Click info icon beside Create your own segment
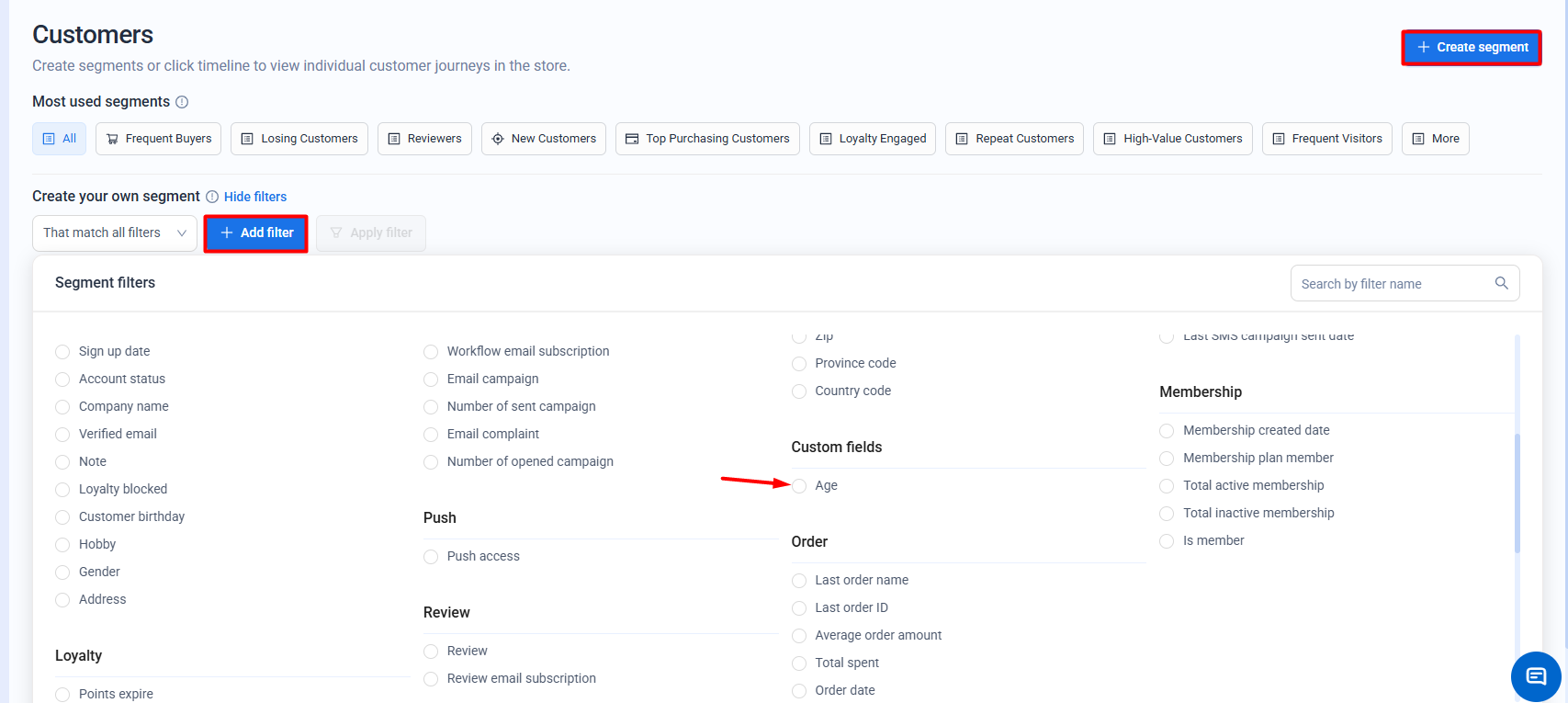 click(212, 197)
